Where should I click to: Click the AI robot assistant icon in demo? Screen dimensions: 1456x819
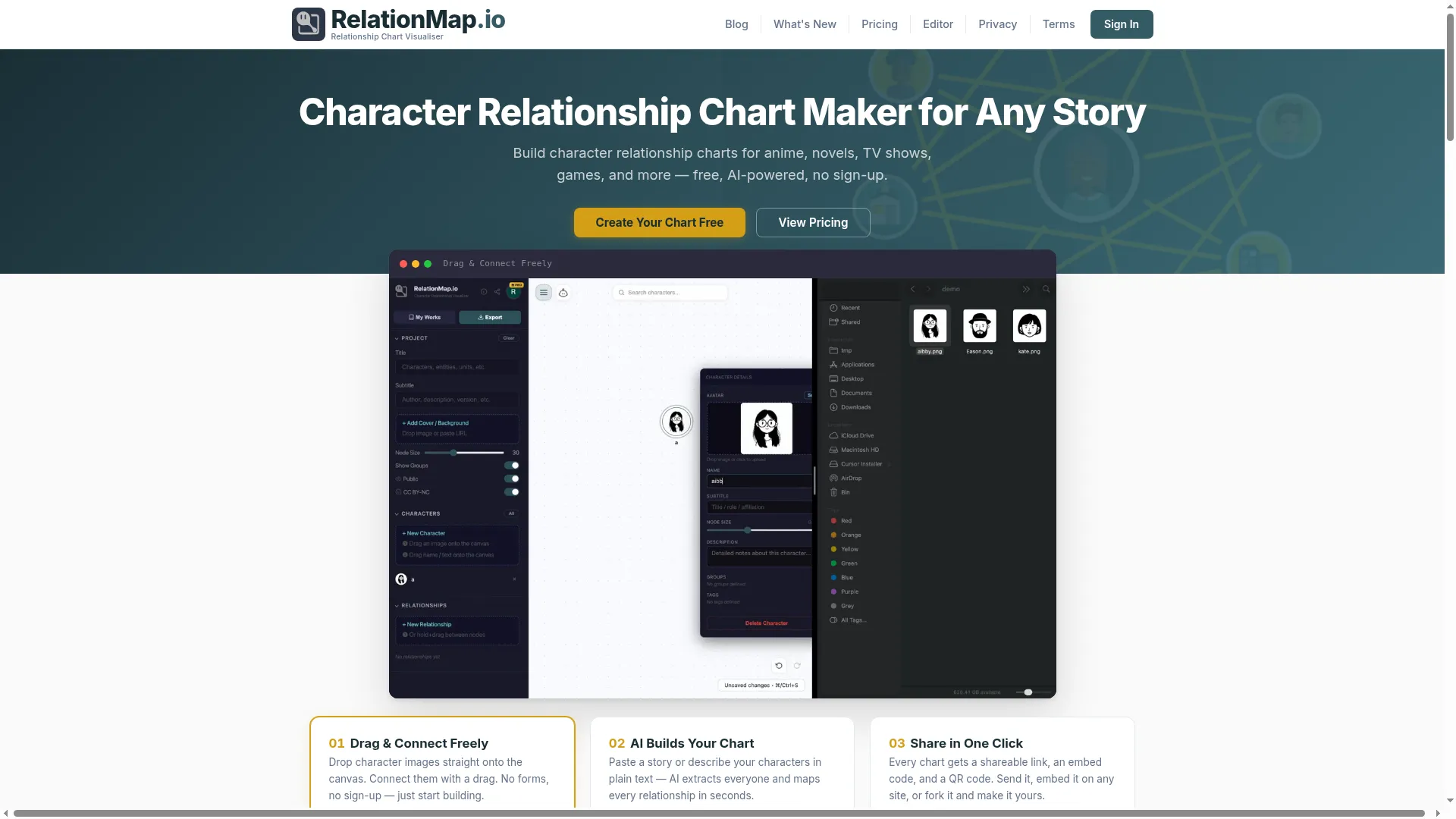tap(563, 293)
